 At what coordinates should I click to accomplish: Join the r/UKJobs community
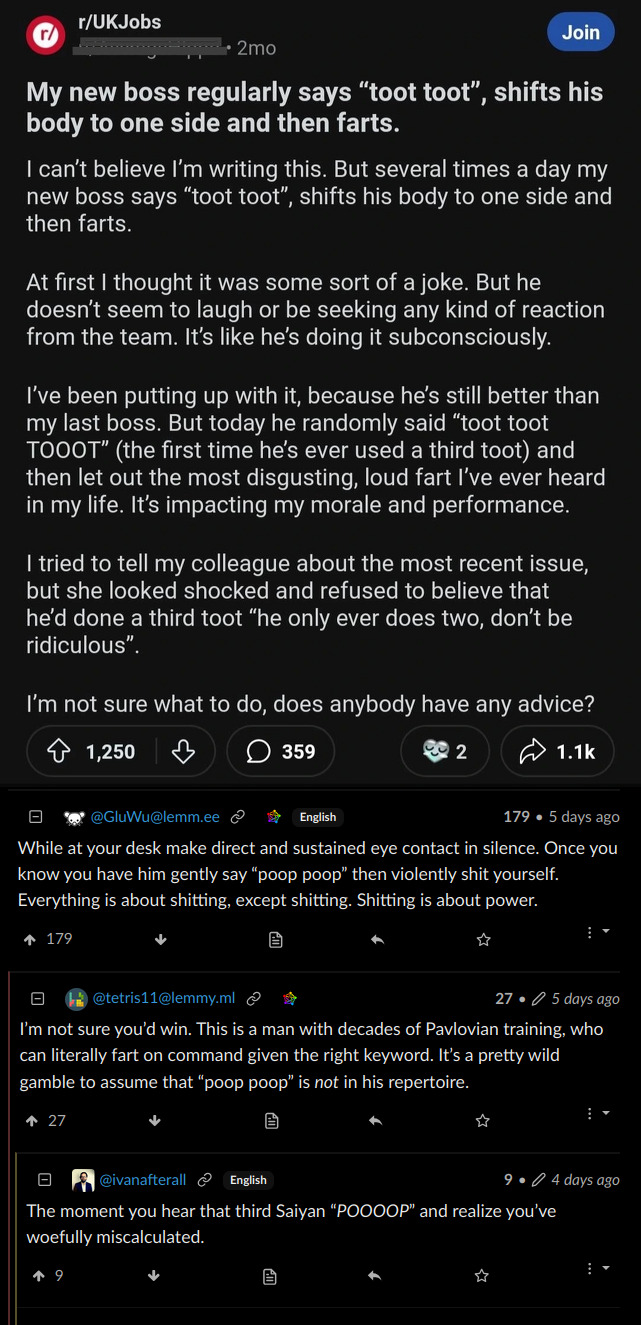pos(580,32)
